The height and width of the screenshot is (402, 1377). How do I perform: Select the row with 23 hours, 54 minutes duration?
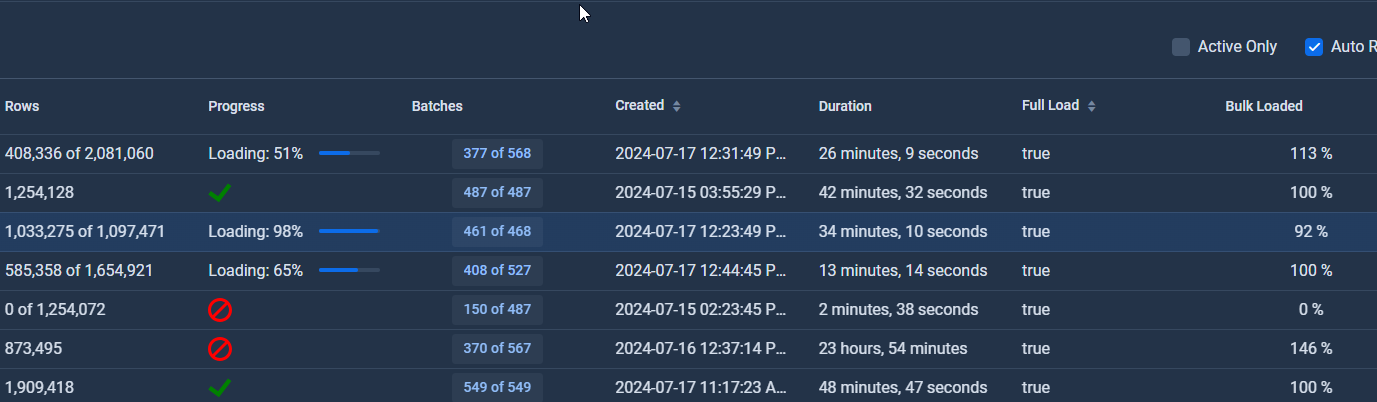(892, 349)
